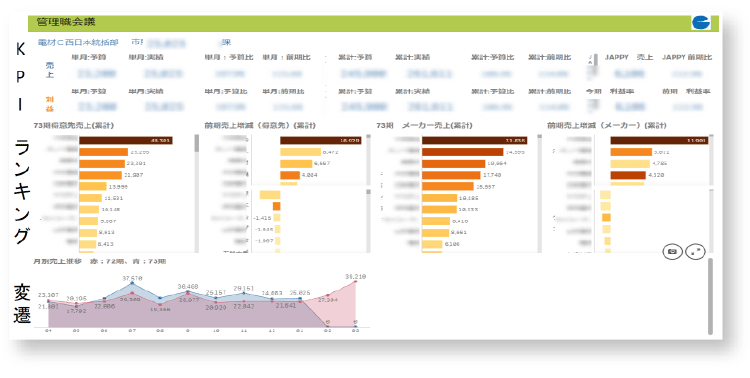Click the blue company logo icon
The image size is (750, 378).
pos(701,22)
